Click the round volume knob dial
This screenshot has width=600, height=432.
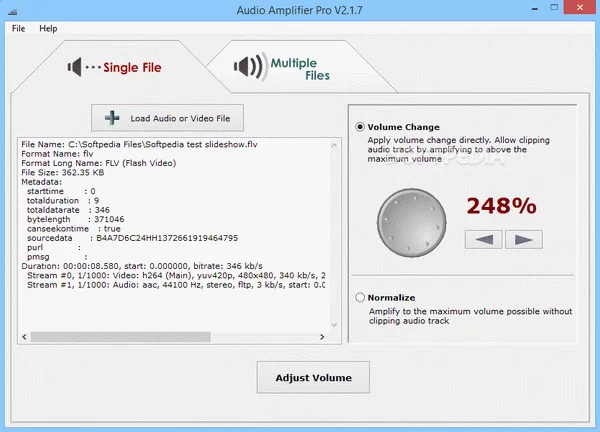[412, 223]
